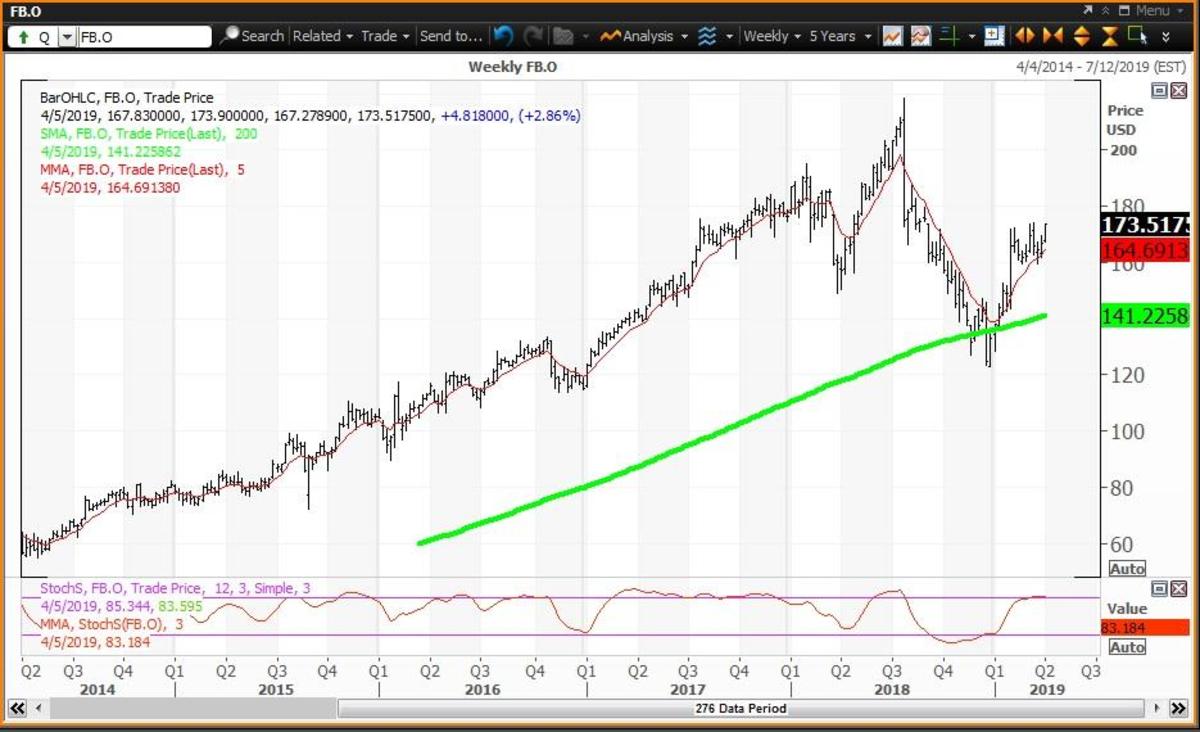This screenshot has height=732, width=1200.
Task: Click the blue wavy lines overlay icon
Action: (707, 36)
